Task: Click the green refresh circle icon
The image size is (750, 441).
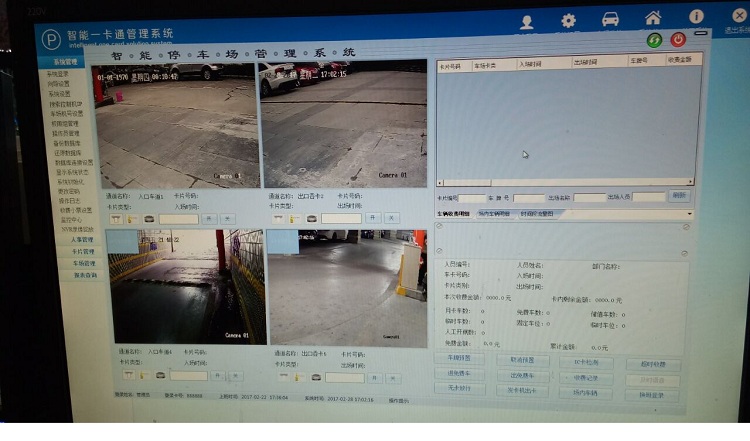Action: 654,40
